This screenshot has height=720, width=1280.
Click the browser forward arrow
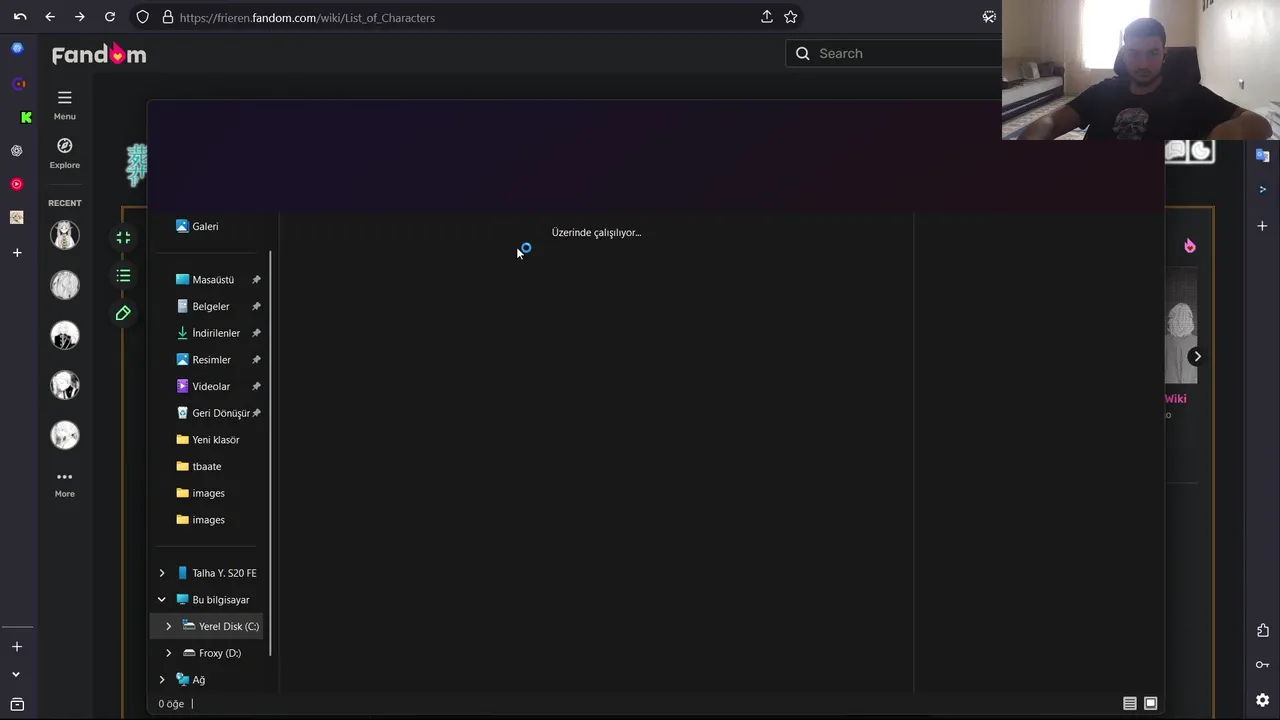[80, 17]
